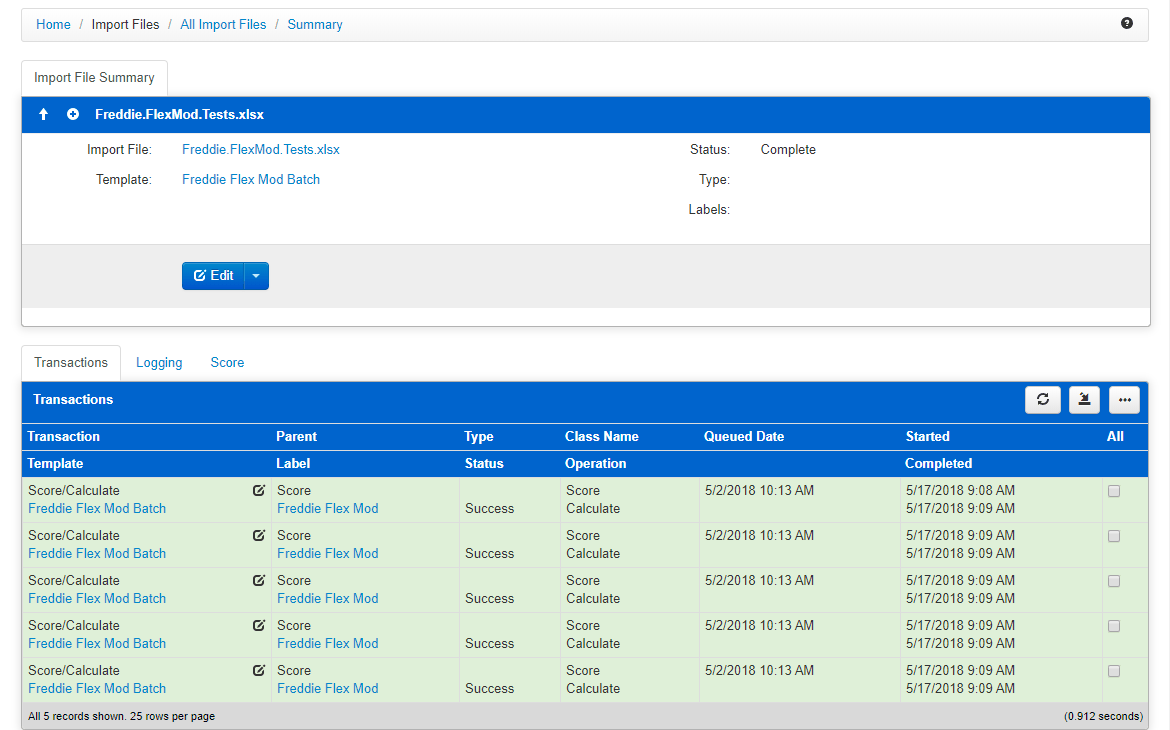Check the third transaction row checkbox
The height and width of the screenshot is (730, 1170).
(x=1114, y=581)
